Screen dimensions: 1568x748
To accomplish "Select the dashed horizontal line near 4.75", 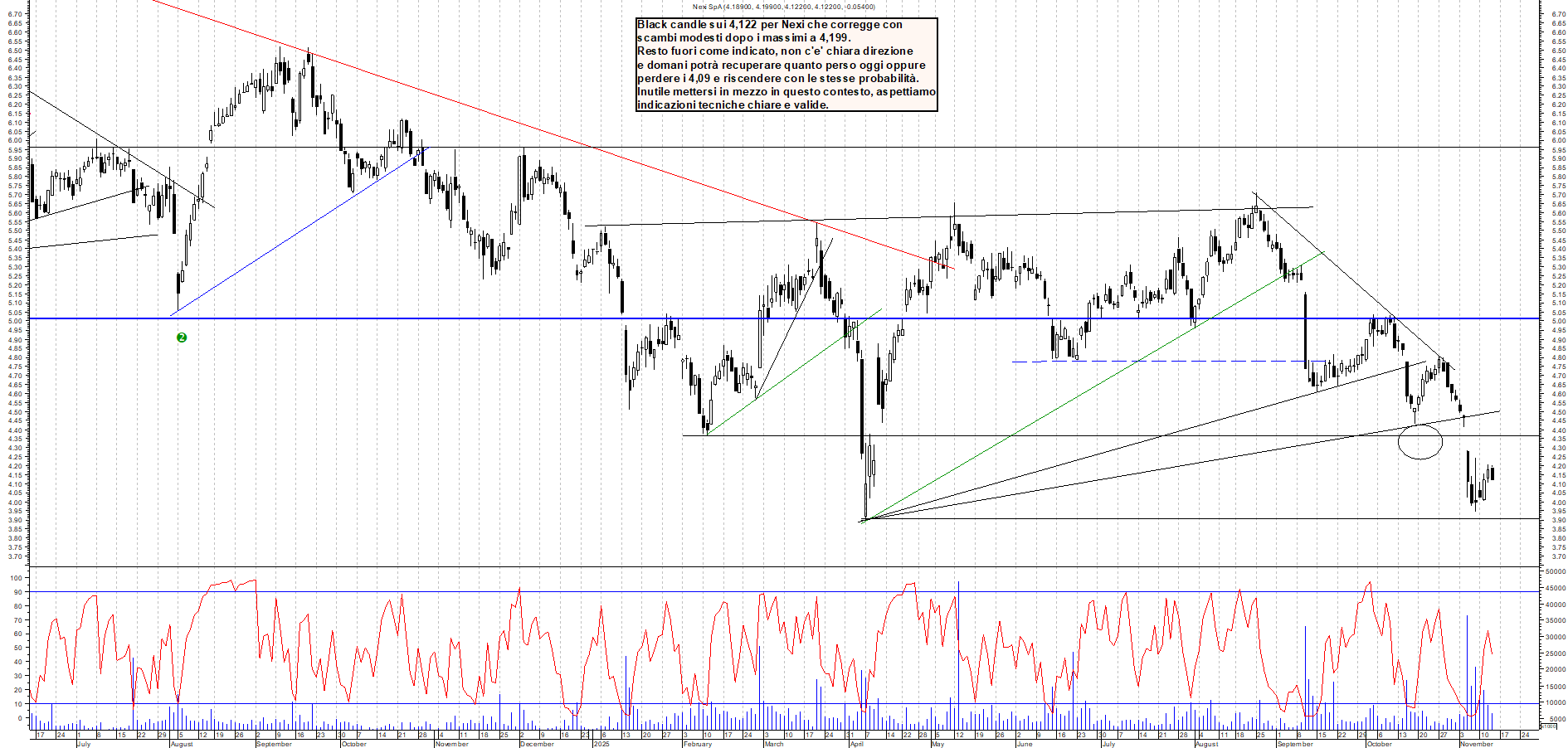I will coord(1161,362).
